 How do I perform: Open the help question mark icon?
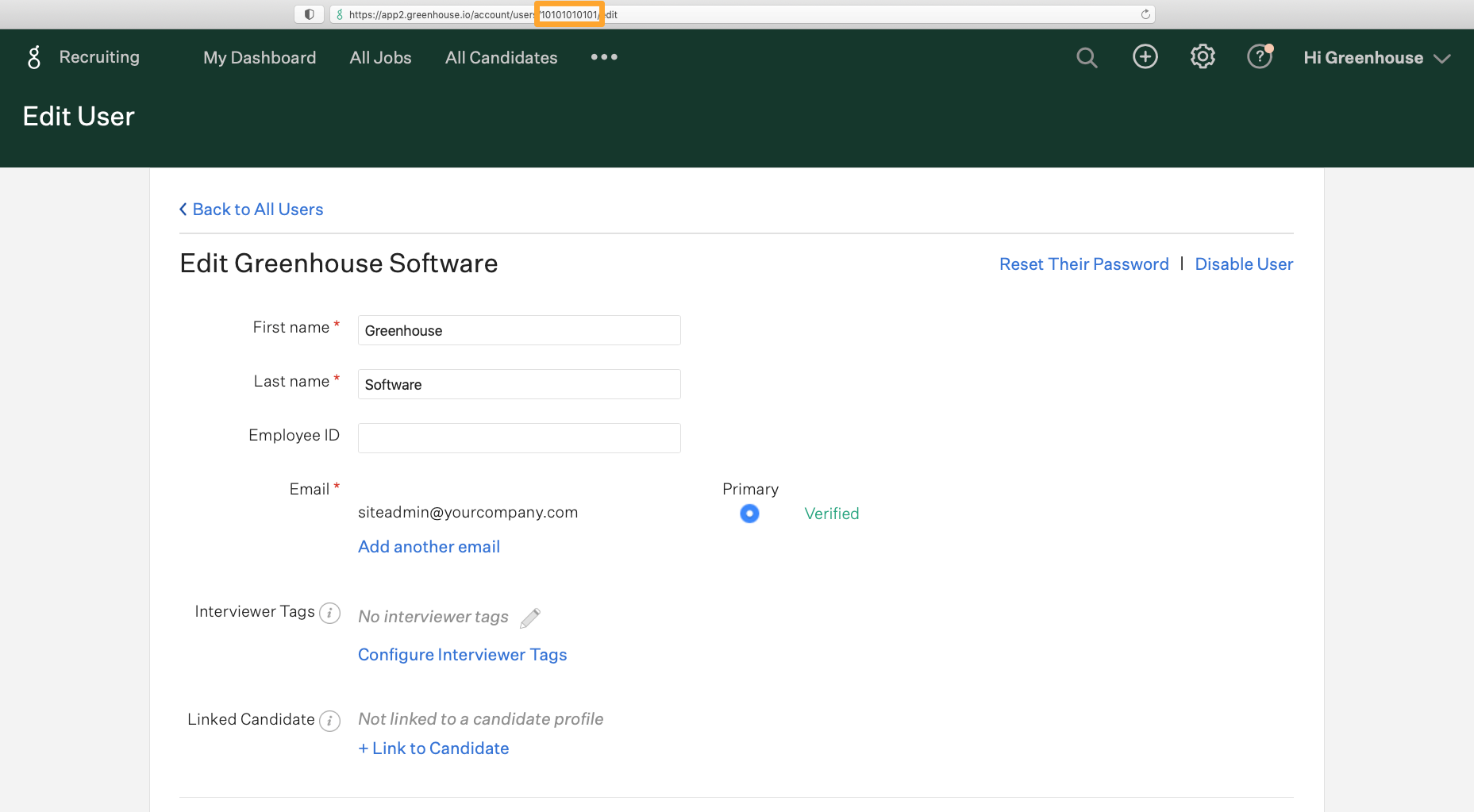coord(1260,56)
